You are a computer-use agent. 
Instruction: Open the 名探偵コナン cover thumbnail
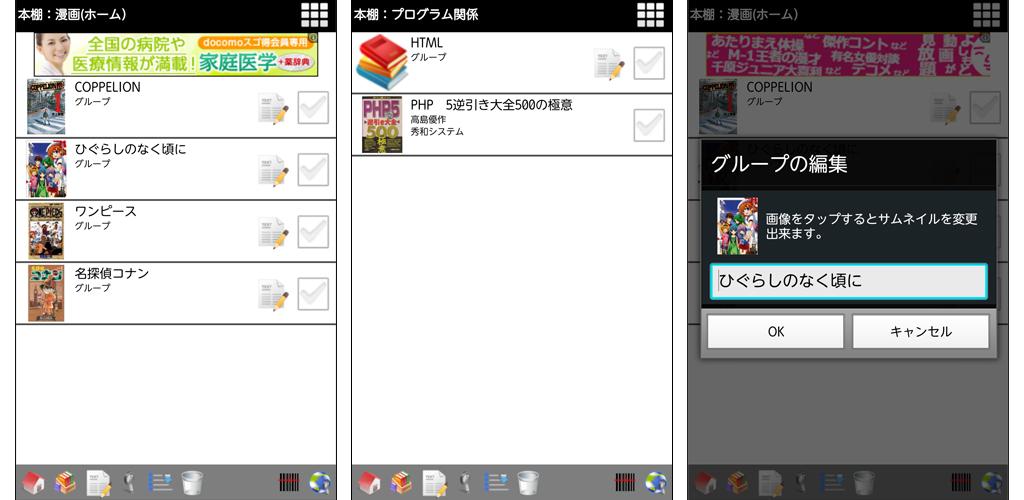tap(46, 293)
